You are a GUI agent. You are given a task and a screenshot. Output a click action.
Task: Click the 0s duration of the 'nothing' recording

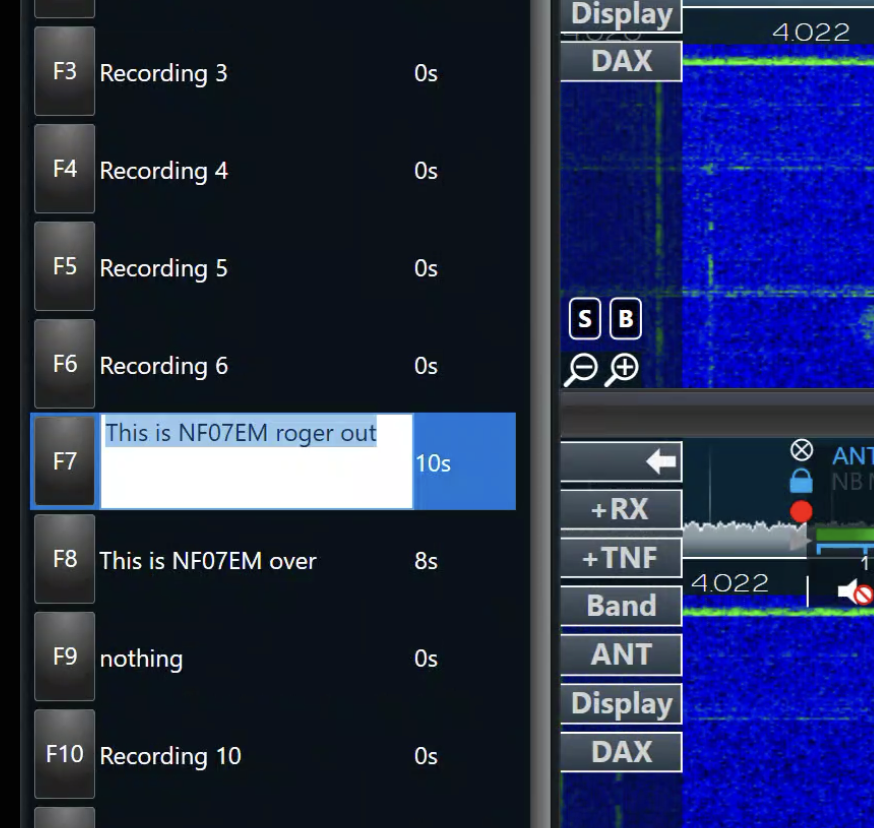(426, 658)
